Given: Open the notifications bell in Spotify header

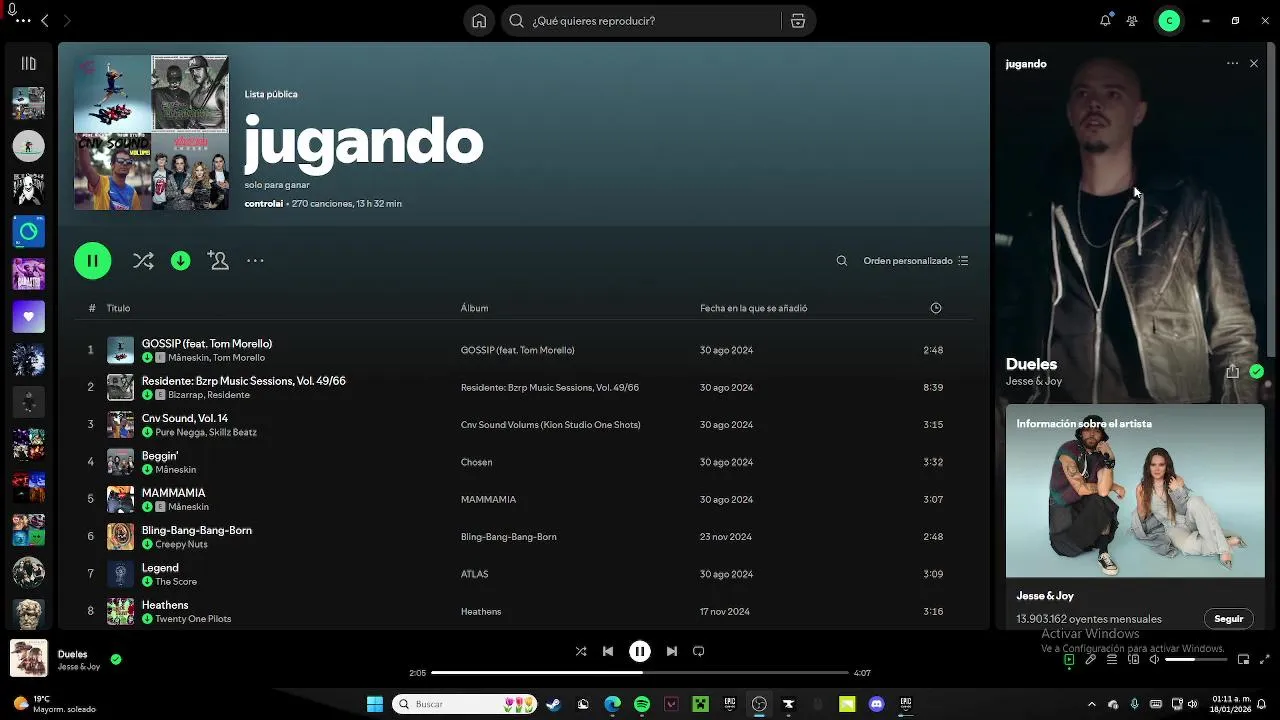Looking at the screenshot, I should tap(1105, 21).
